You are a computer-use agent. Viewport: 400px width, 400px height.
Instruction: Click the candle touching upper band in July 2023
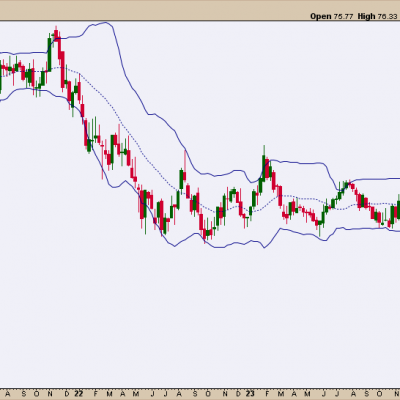(346, 184)
